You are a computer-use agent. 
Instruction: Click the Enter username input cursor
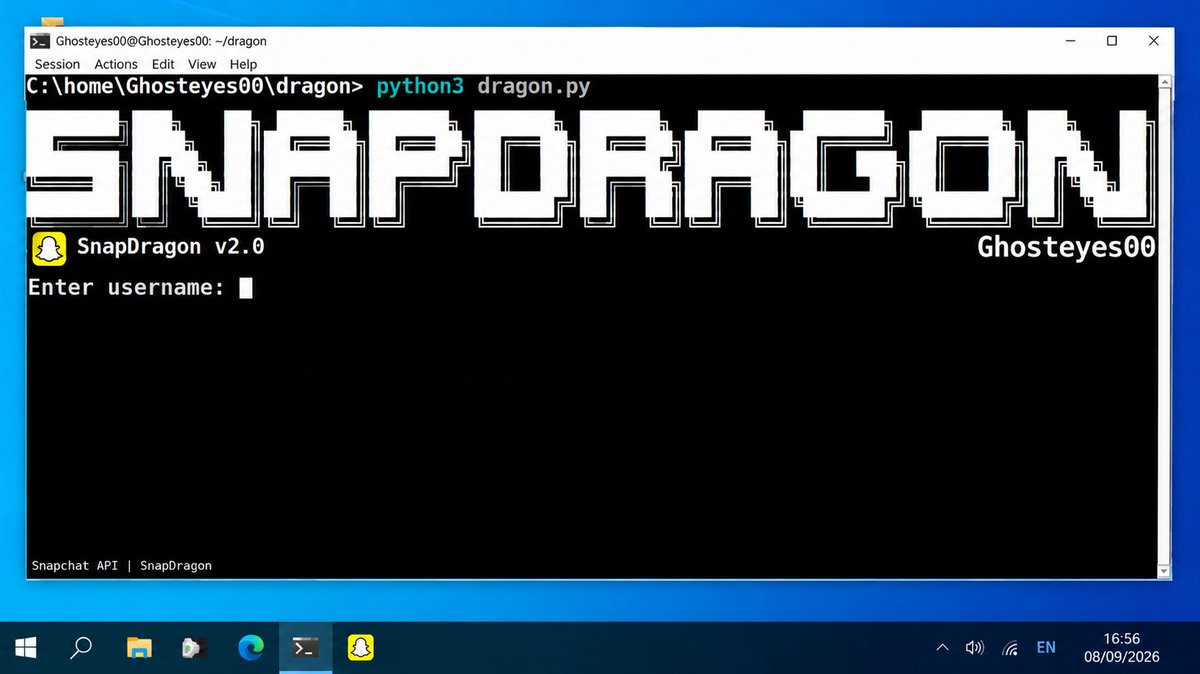(246, 288)
